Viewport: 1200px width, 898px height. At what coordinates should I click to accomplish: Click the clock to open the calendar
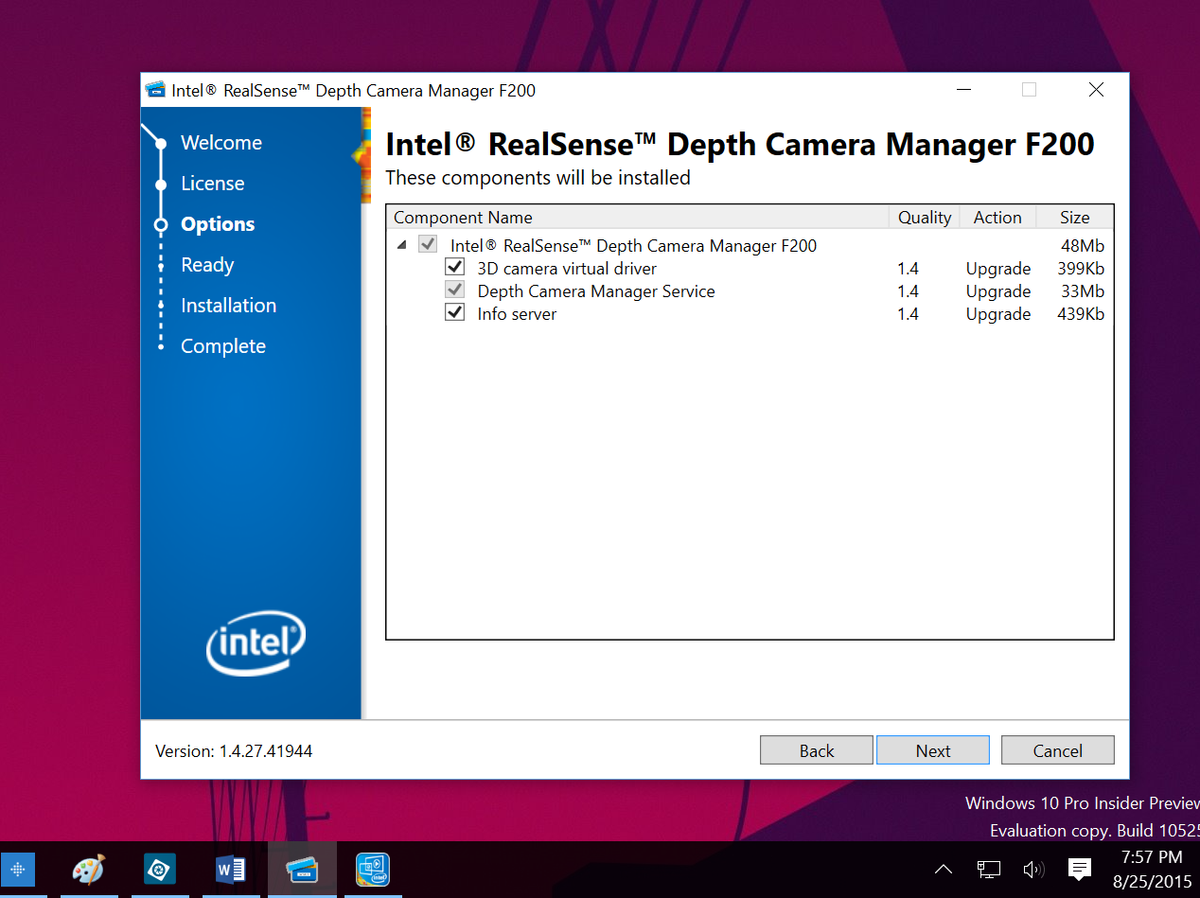click(x=1151, y=869)
